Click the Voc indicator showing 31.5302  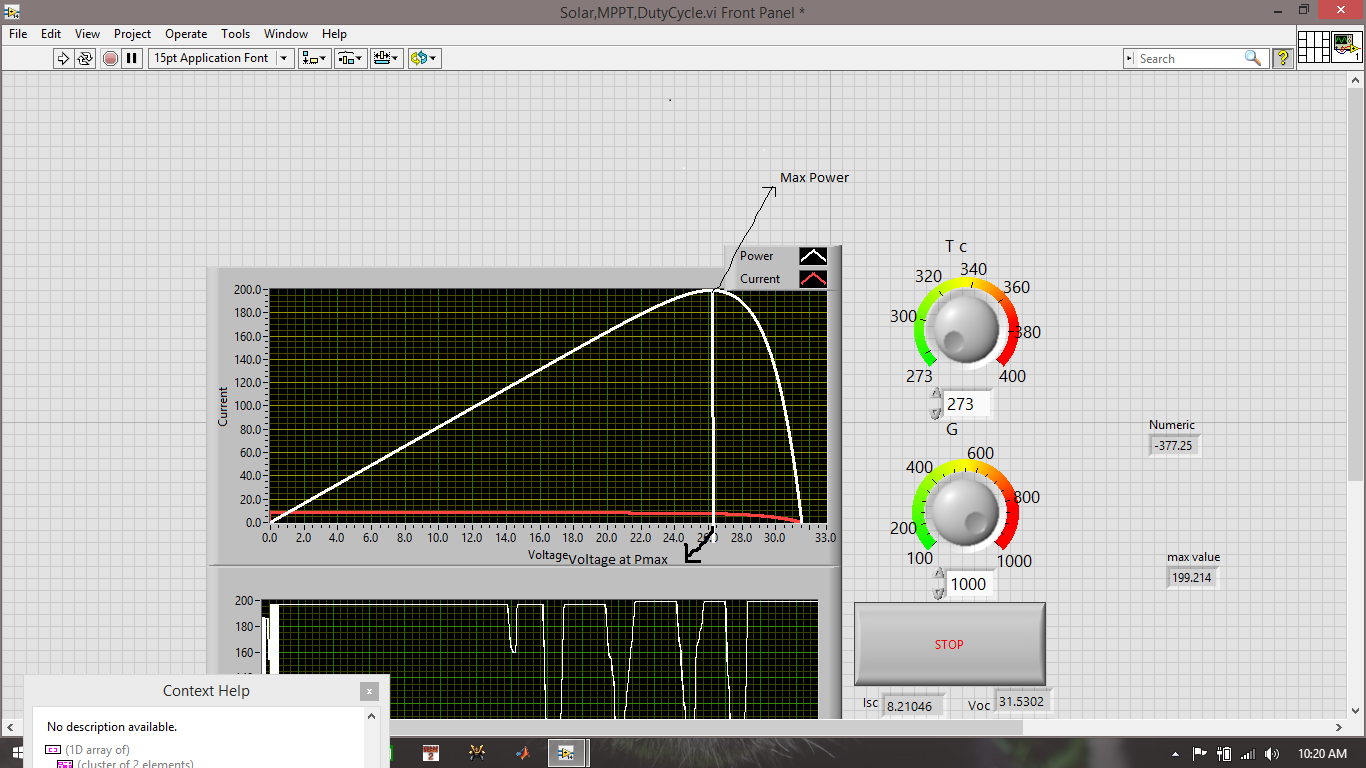coord(1024,701)
